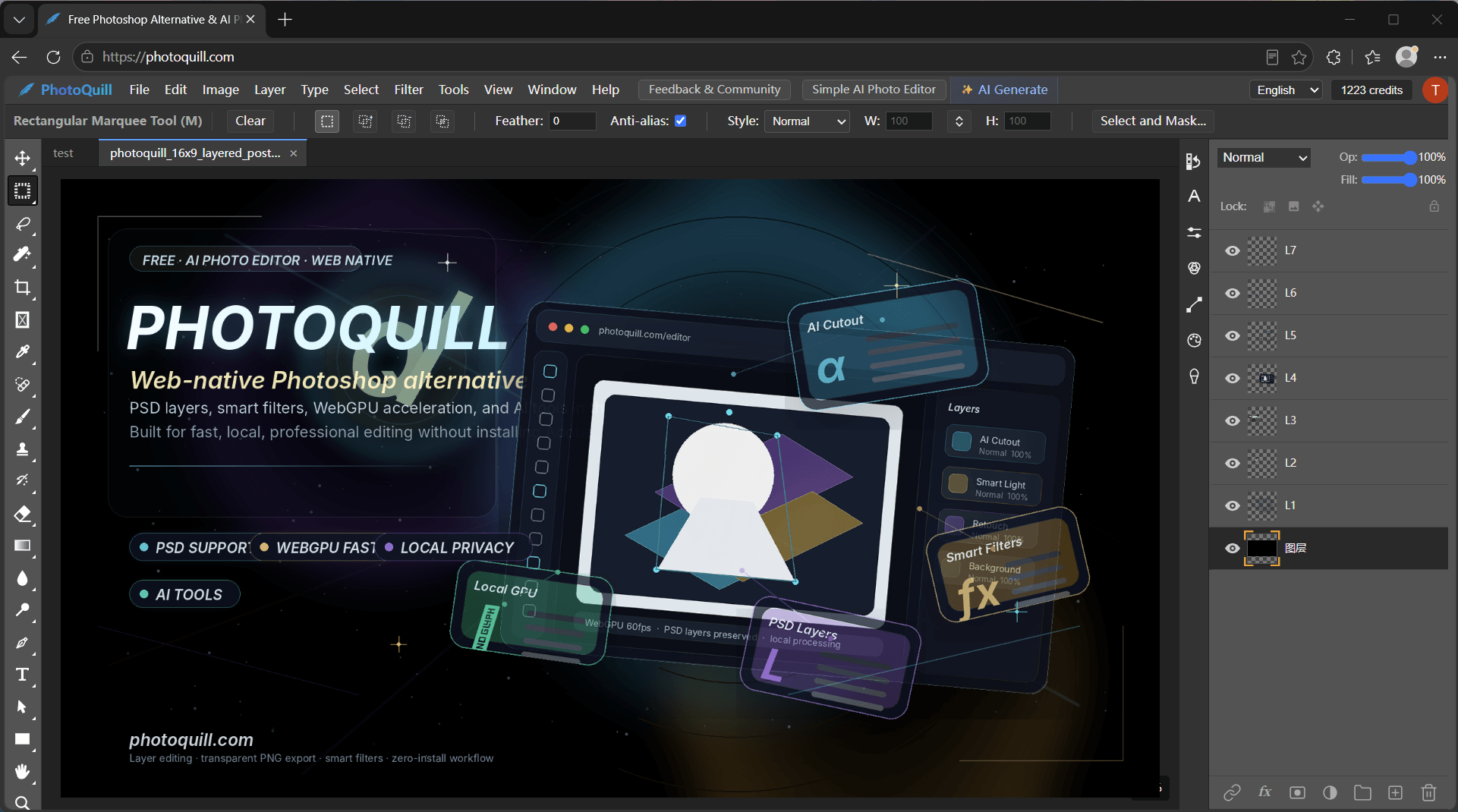Image resolution: width=1458 pixels, height=812 pixels.
Task: Open Feedback & Community
Action: coord(714,90)
